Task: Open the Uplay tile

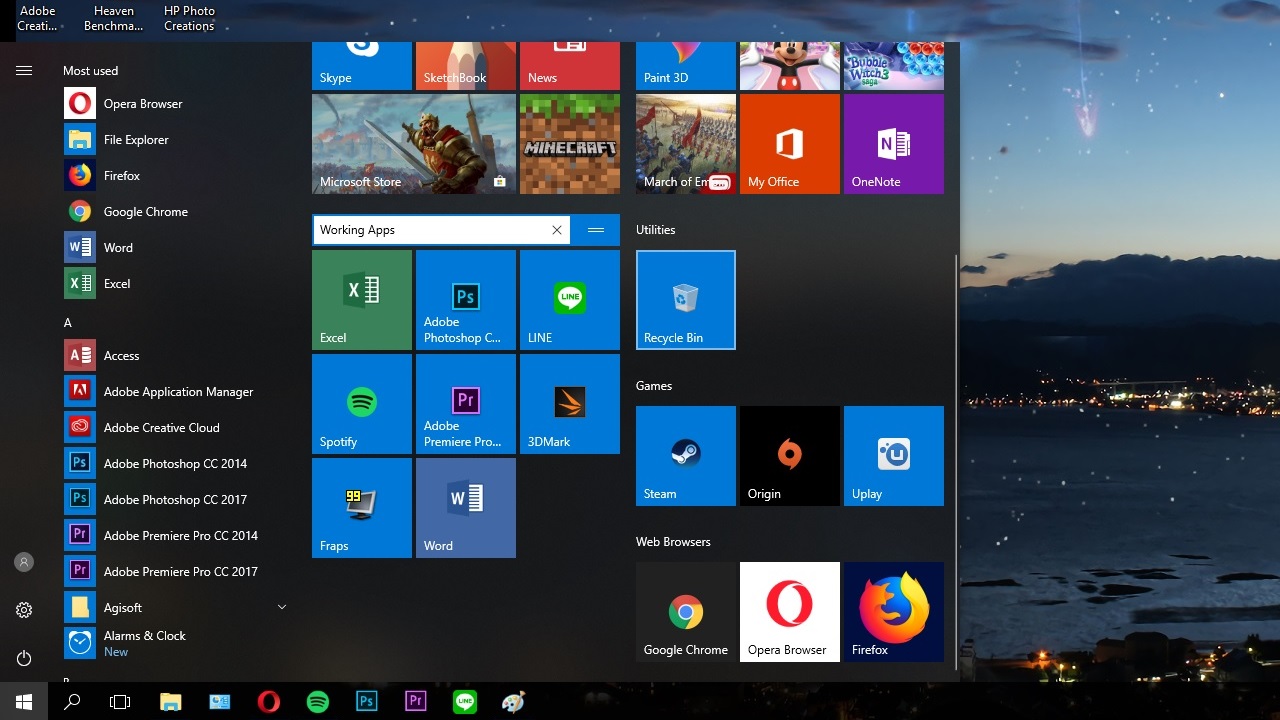Action: 893,456
